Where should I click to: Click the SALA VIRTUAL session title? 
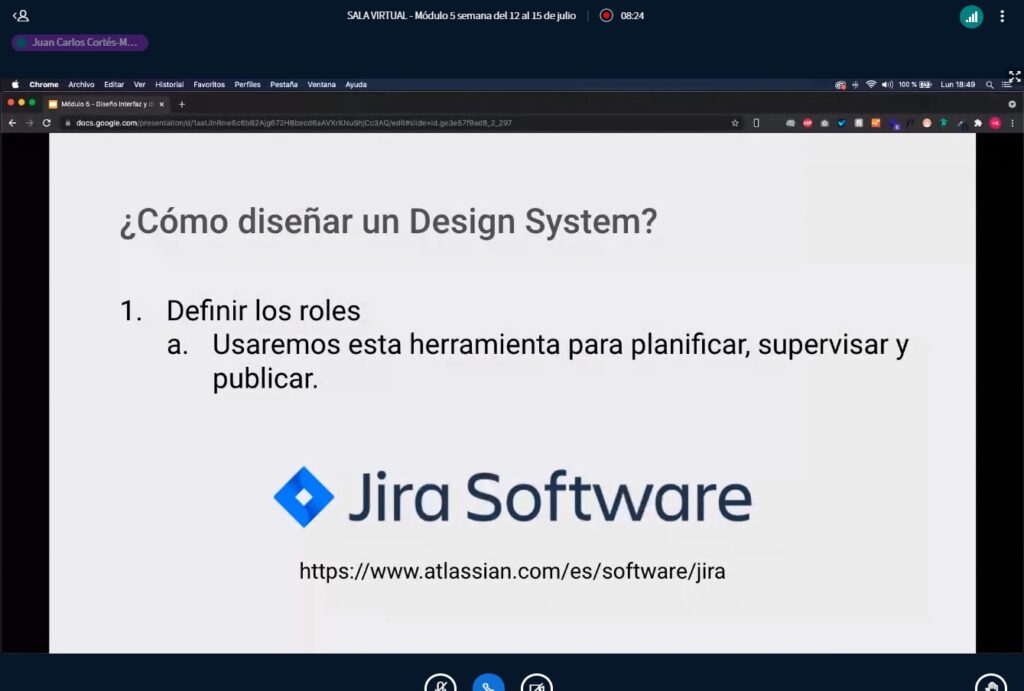click(x=461, y=16)
